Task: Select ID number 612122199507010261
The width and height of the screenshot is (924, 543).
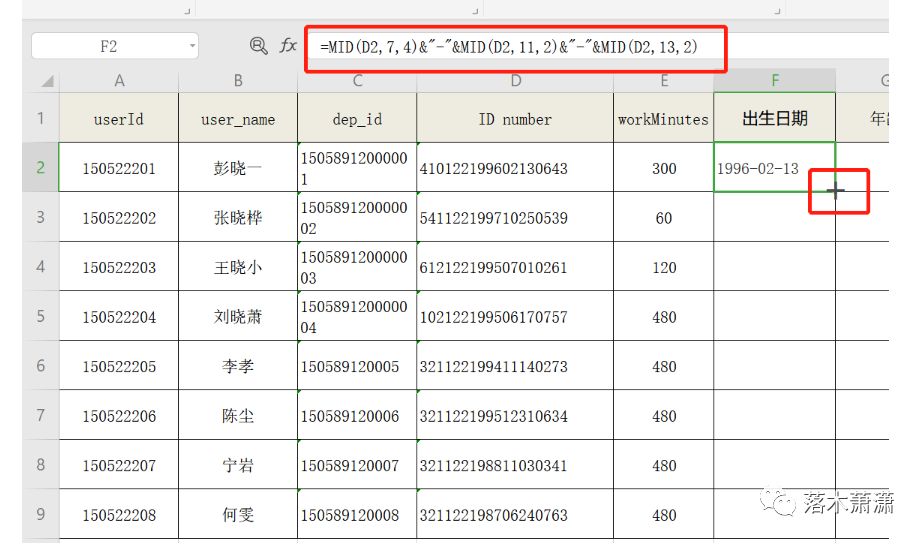Action: (x=515, y=267)
